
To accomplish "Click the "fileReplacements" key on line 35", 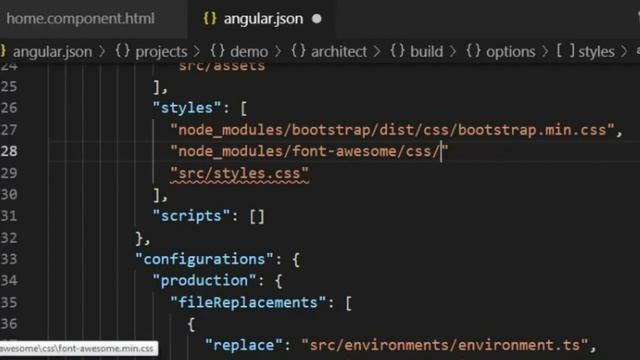I will click(248, 302).
